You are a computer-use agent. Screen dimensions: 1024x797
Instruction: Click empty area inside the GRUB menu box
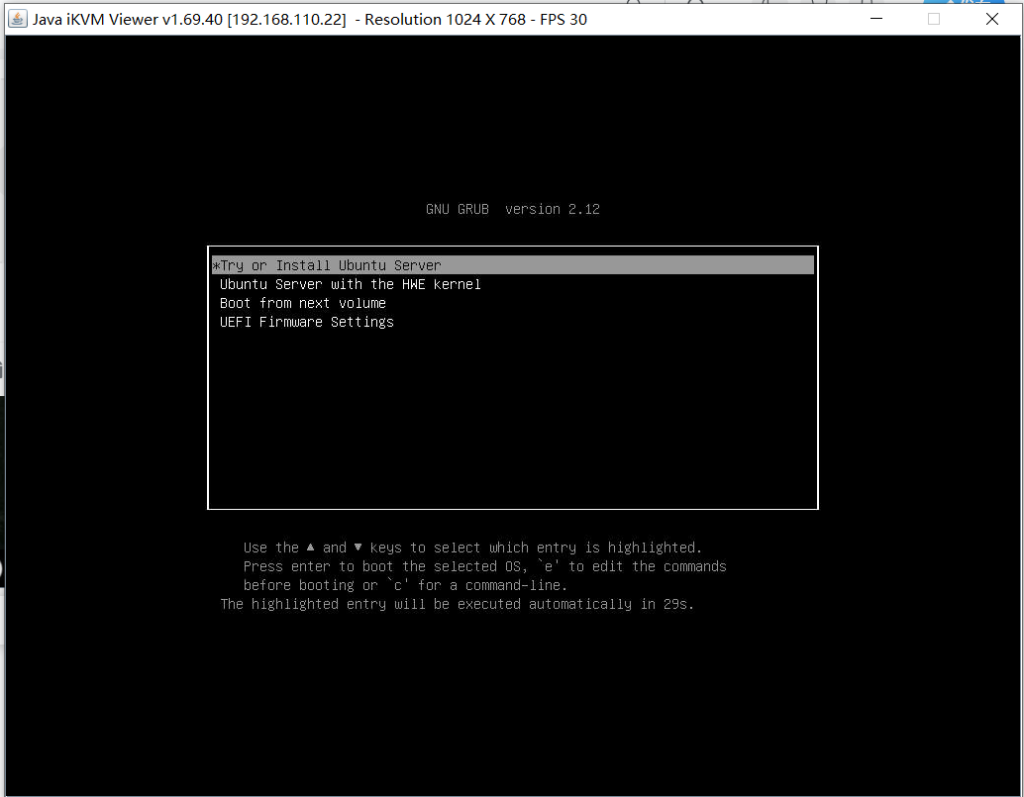coord(512,420)
